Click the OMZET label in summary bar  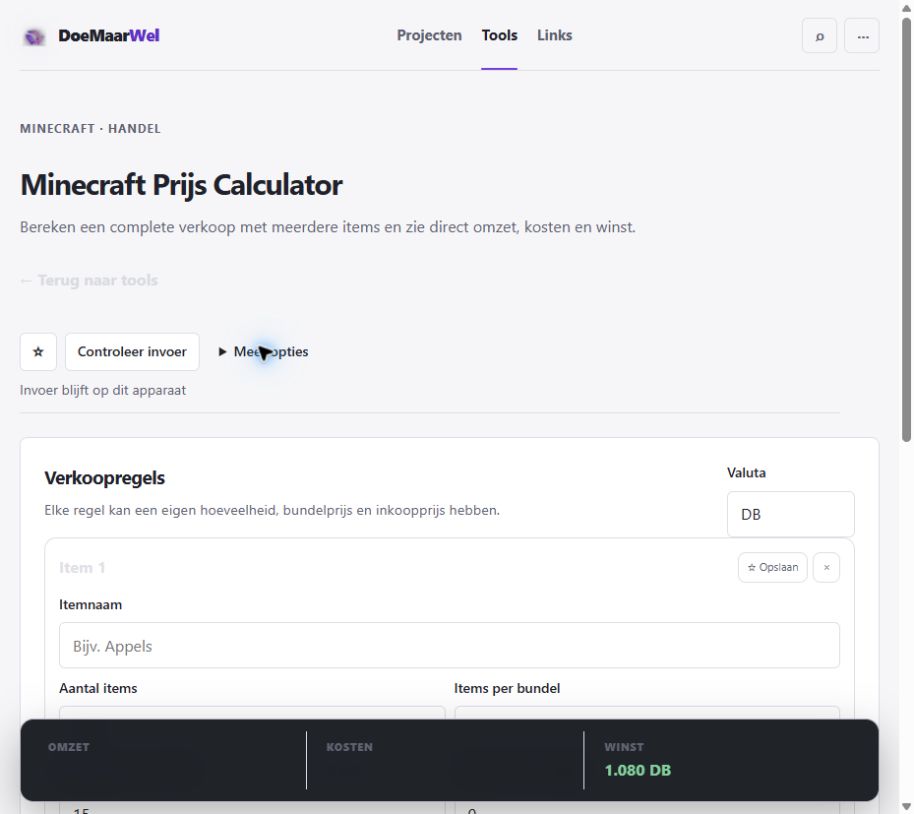[69, 747]
